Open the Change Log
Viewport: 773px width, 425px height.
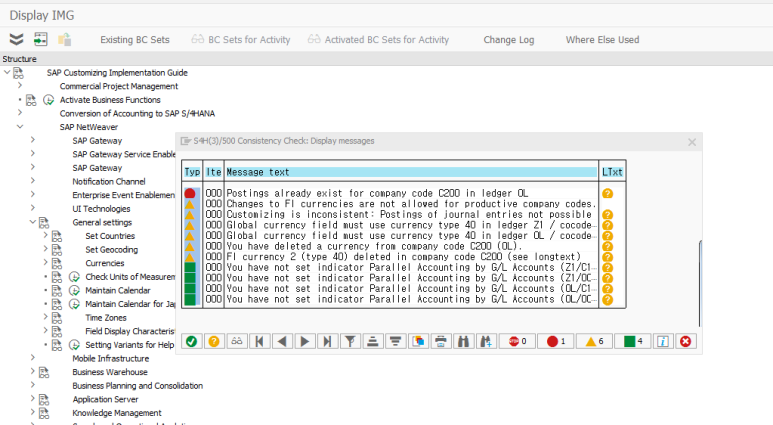click(509, 39)
